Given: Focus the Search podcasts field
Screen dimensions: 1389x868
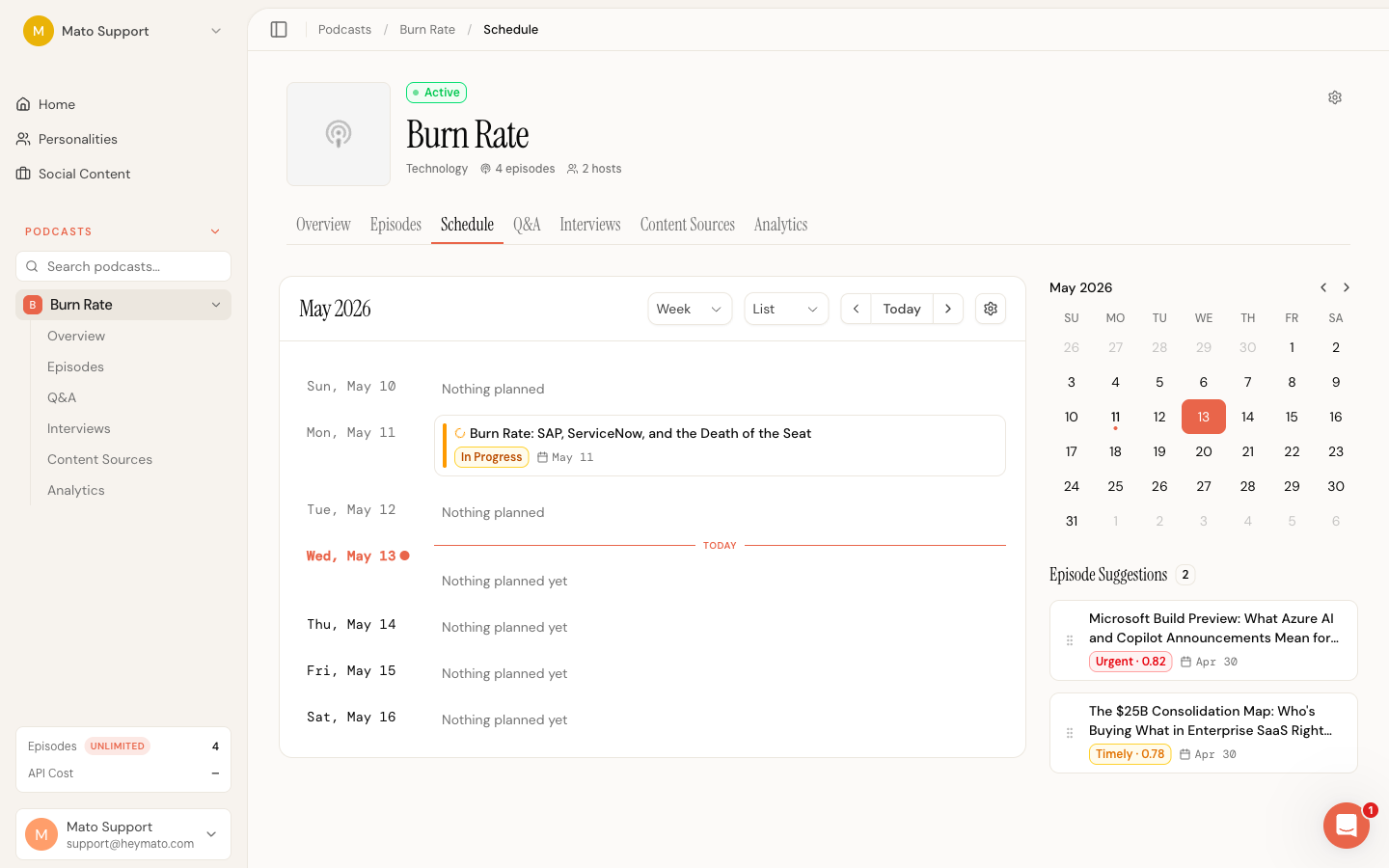Looking at the screenshot, I should point(123,266).
